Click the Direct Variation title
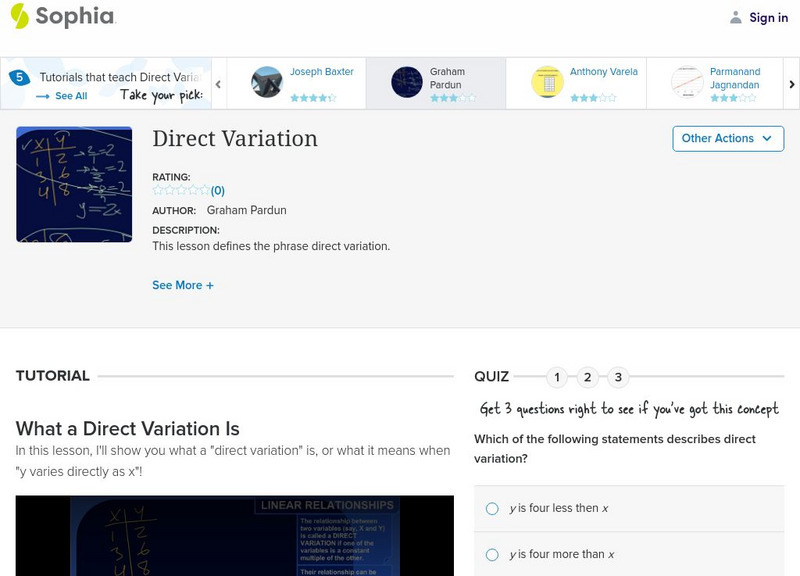 [235, 139]
